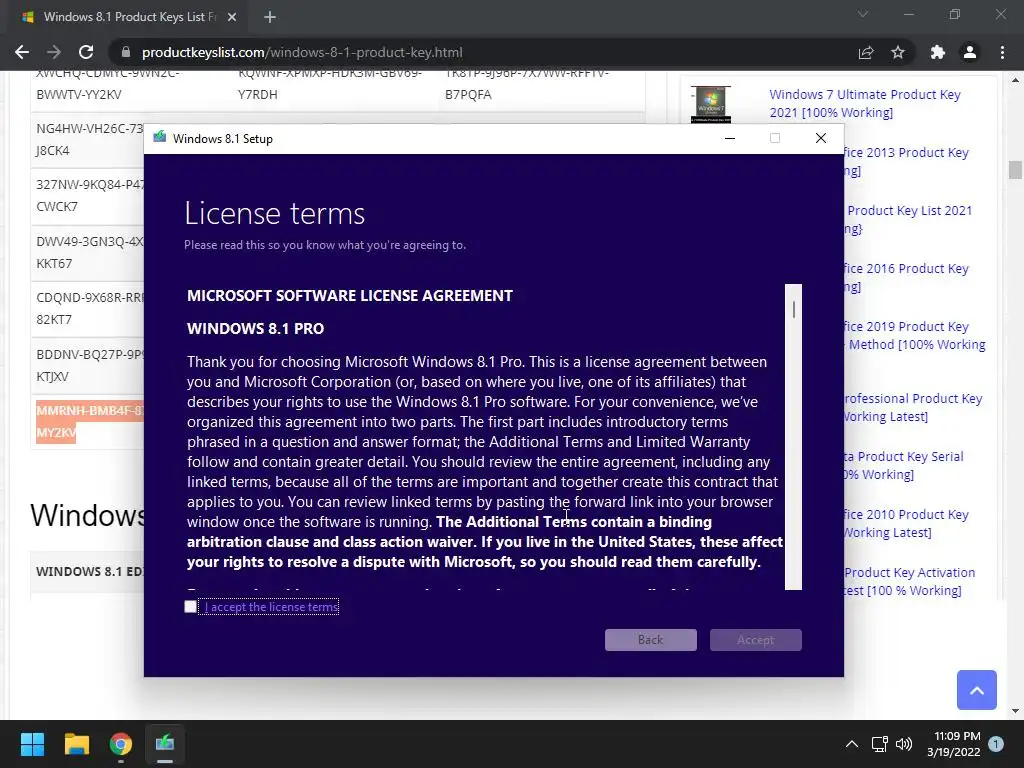
Task: Open the Office 2010 Product Key link
Action: pos(905,523)
